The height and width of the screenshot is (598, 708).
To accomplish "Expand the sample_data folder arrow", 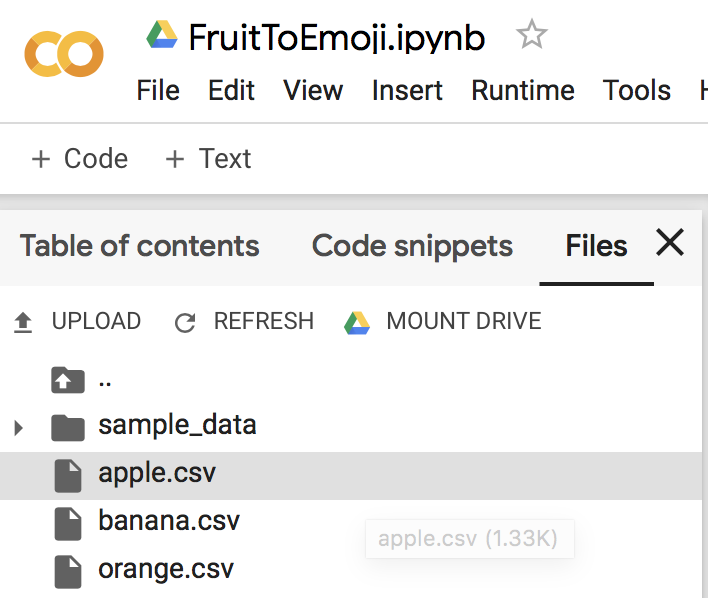I will (x=18, y=428).
